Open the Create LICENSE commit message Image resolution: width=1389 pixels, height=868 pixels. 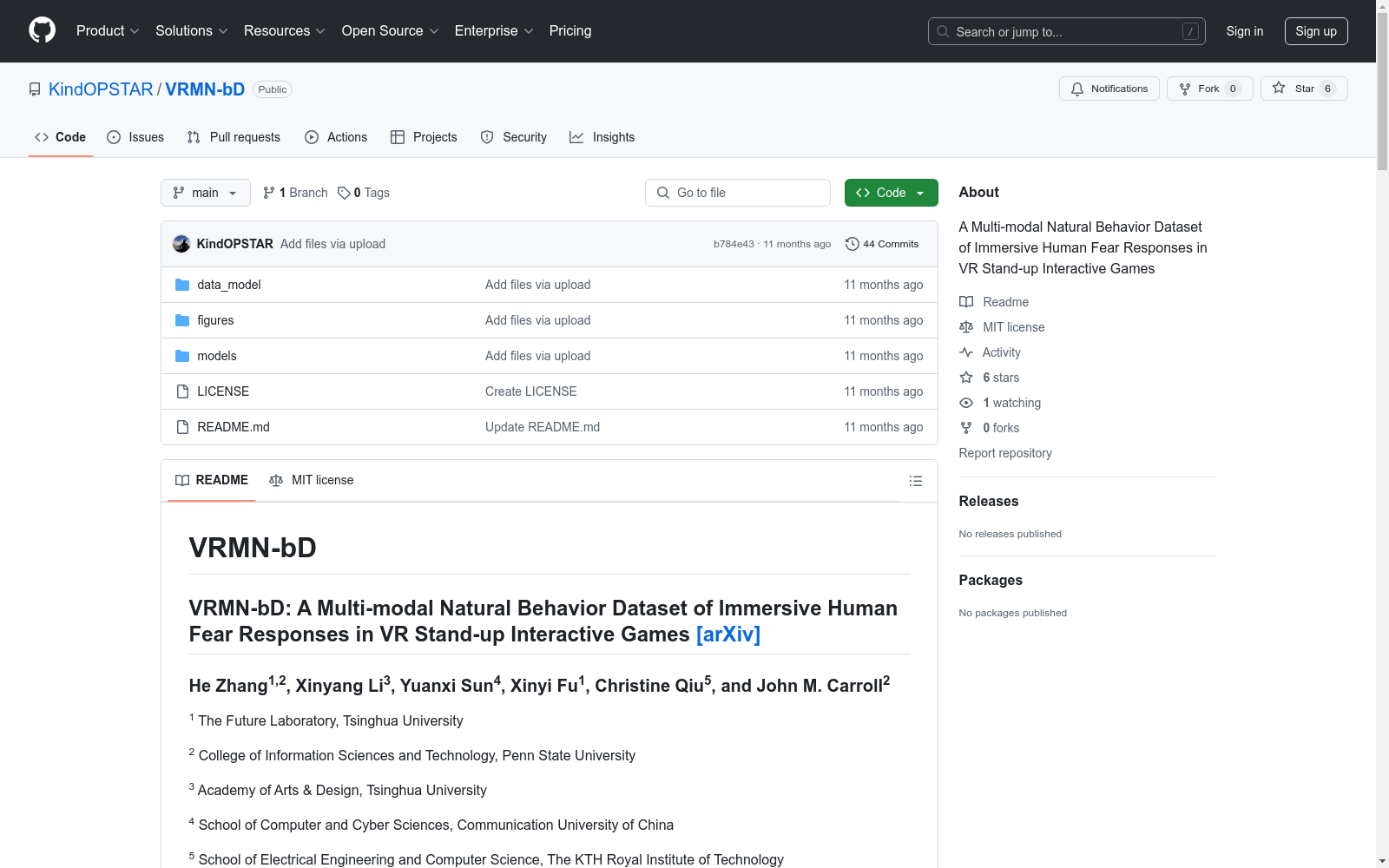click(531, 391)
